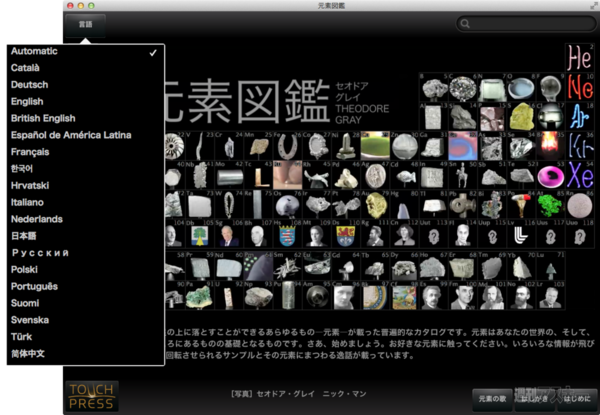Select Automatic language option

click(x=86, y=51)
